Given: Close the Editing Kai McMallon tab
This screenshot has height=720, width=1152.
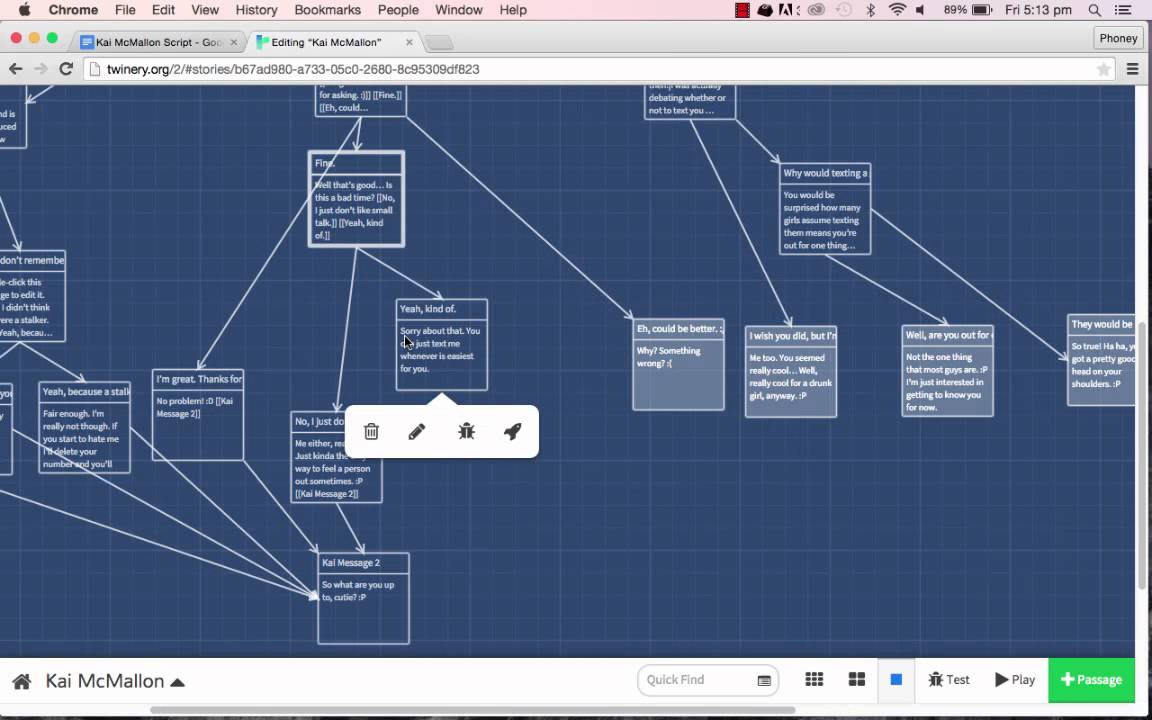Looking at the screenshot, I should 409,43.
